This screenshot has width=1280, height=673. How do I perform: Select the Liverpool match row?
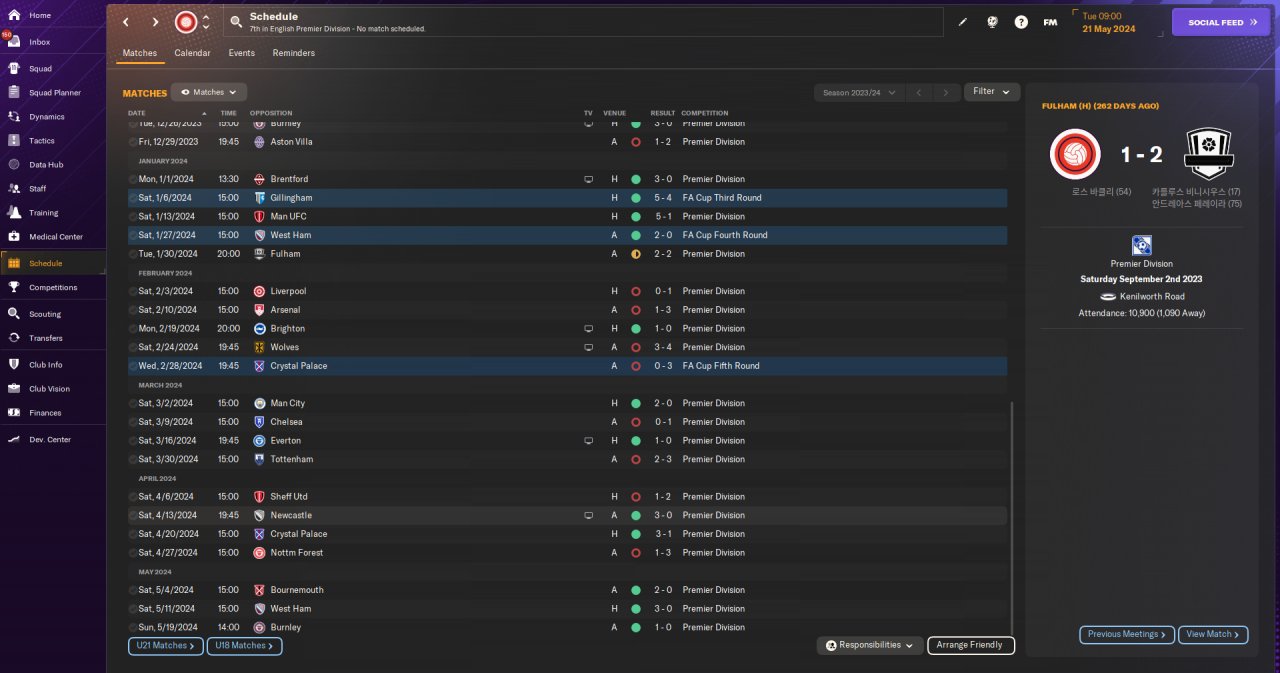(x=567, y=291)
